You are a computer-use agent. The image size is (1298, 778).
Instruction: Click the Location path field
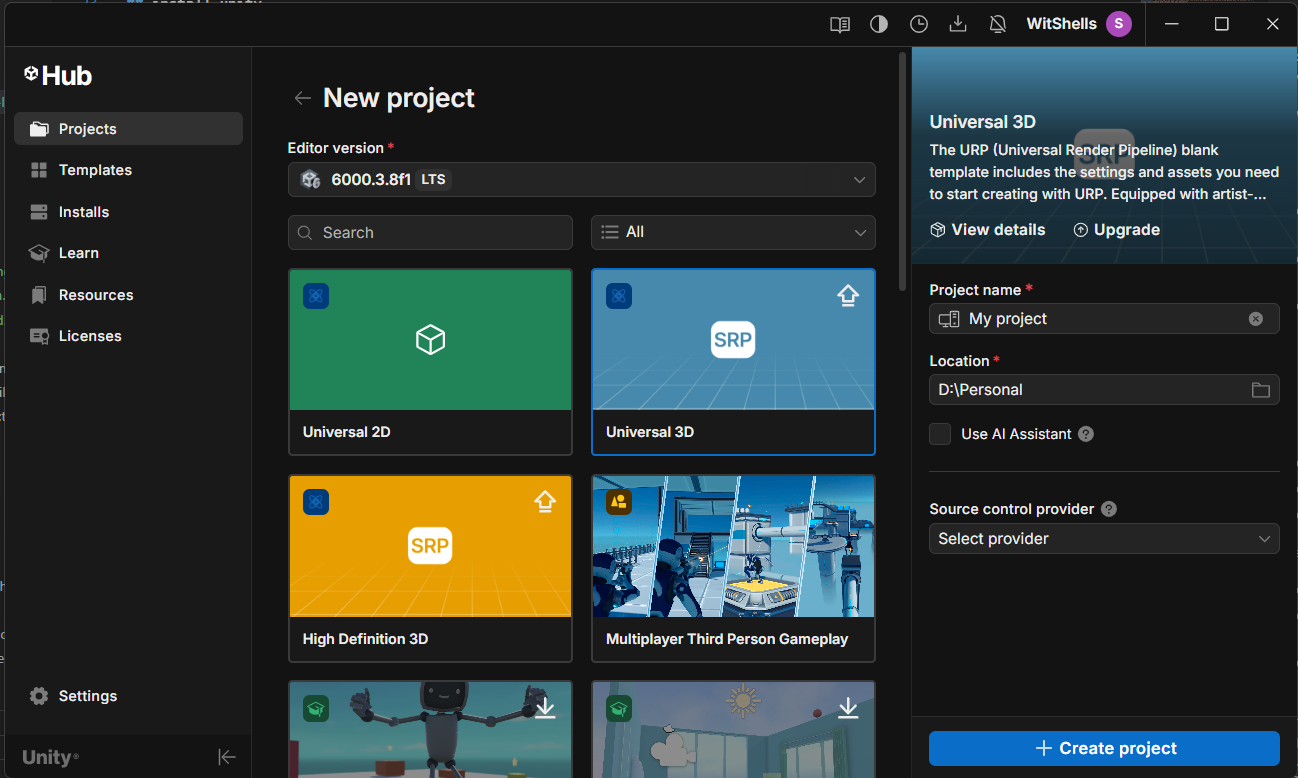tap(1104, 390)
